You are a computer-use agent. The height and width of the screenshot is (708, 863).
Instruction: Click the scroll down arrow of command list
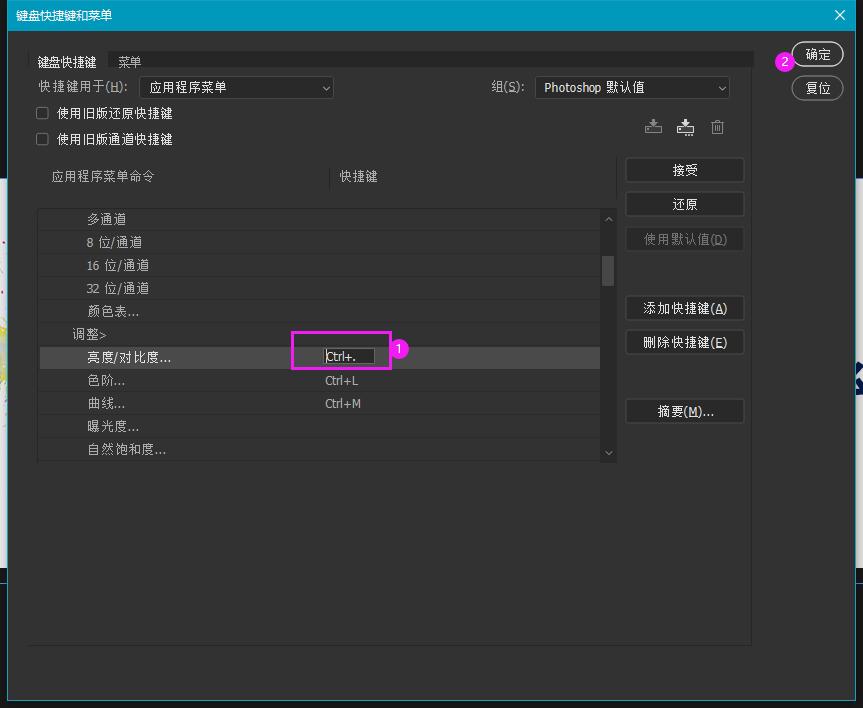click(x=608, y=453)
